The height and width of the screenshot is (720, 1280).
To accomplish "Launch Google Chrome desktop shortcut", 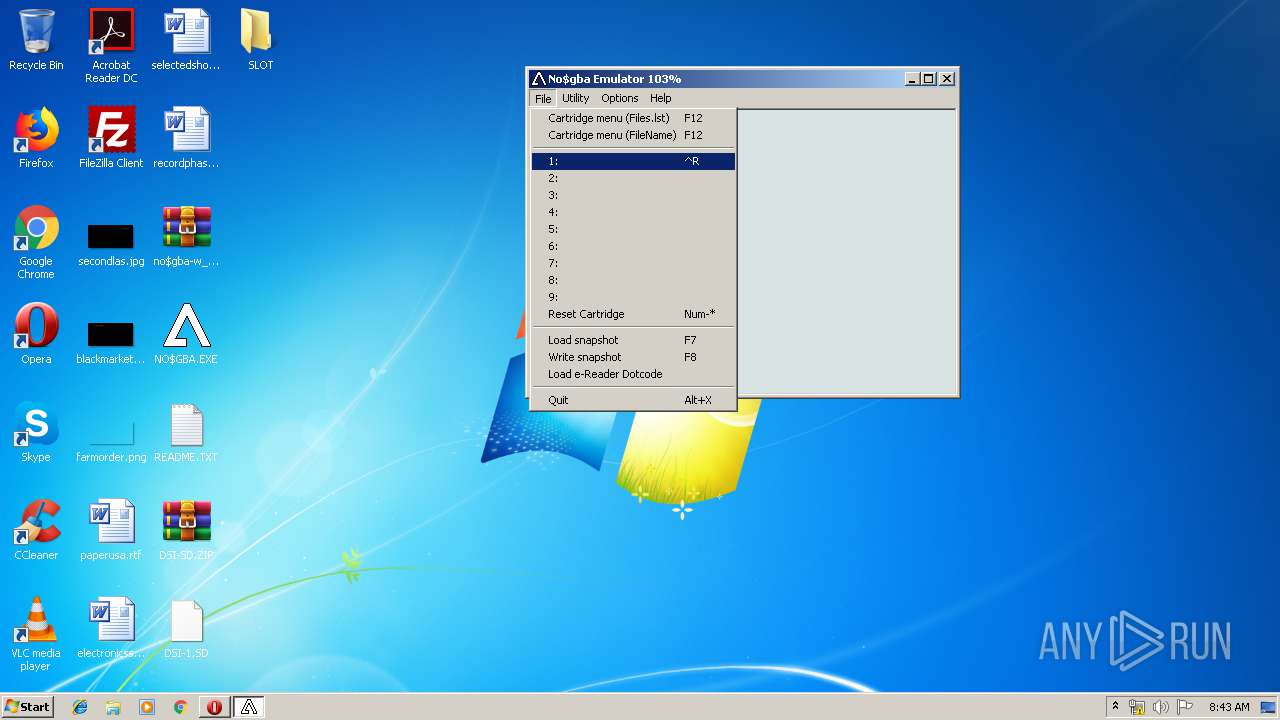I will point(36,242).
